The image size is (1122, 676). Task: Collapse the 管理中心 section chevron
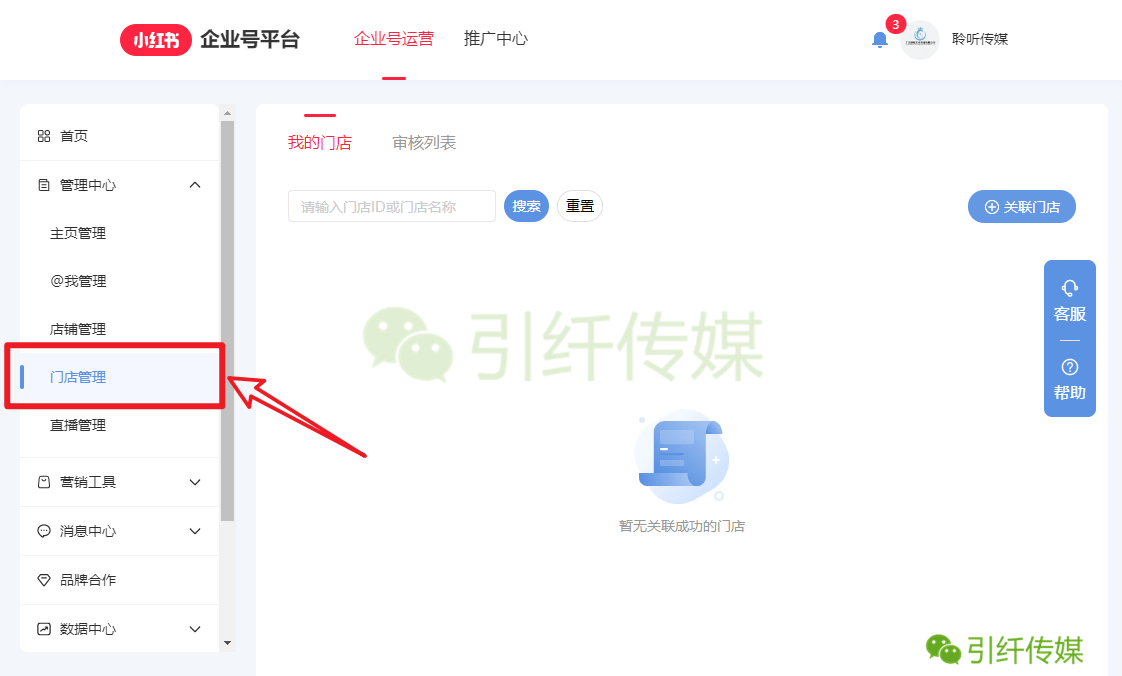195,185
